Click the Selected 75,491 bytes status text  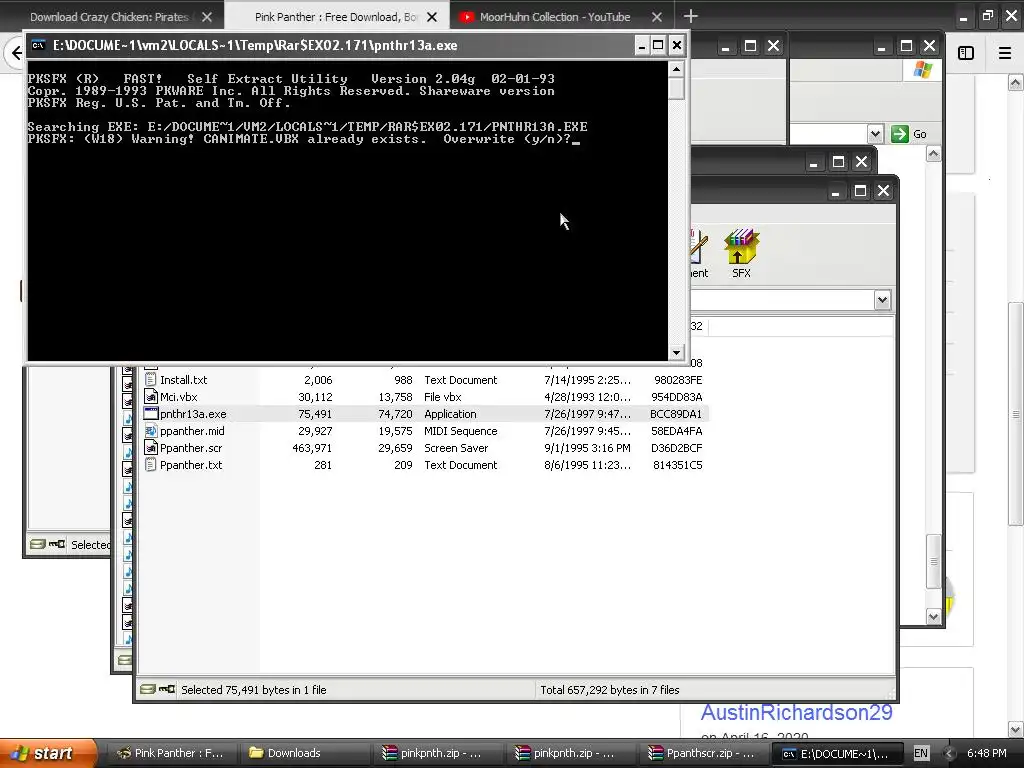click(253, 690)
